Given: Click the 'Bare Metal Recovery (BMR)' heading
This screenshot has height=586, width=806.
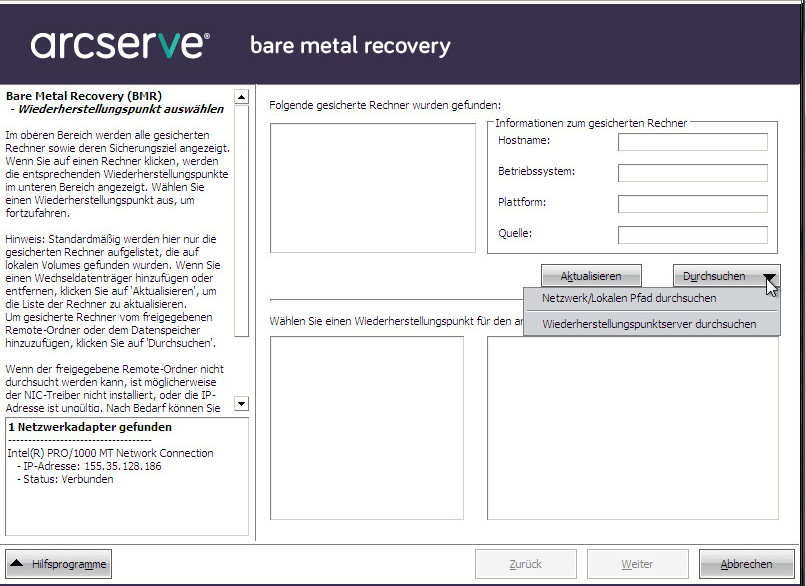Looking at the screenshot, I should coord(84,96).
